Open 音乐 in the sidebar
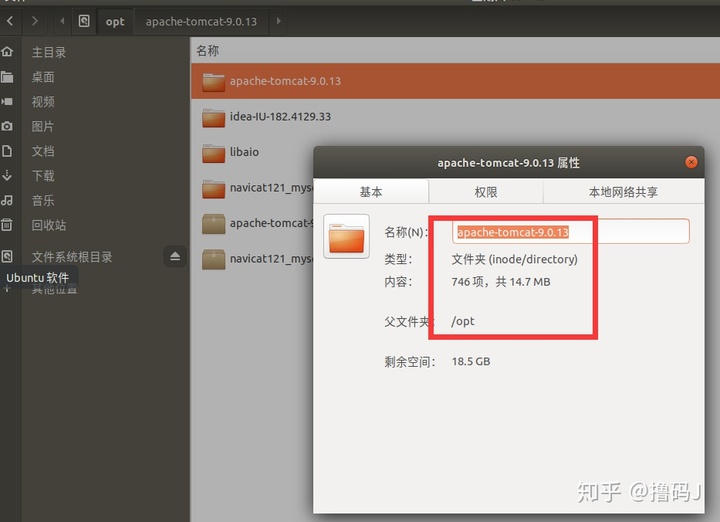The image size is (720, 522). [43, 201]
